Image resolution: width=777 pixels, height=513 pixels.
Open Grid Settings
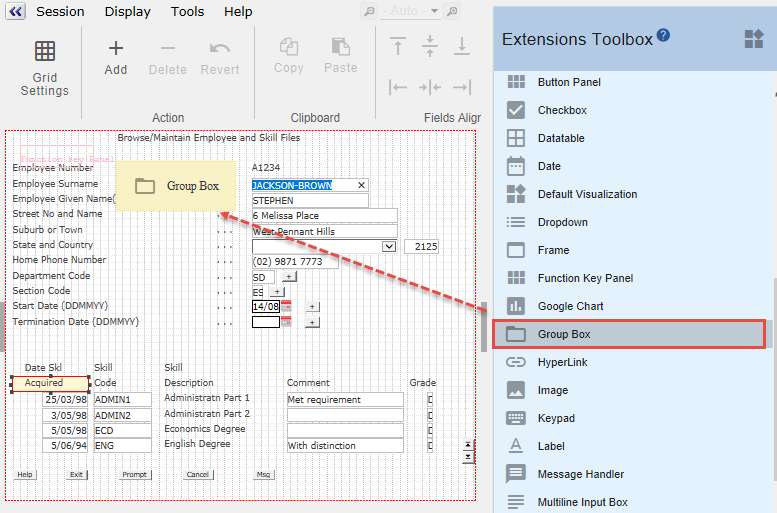pos(45,68)
